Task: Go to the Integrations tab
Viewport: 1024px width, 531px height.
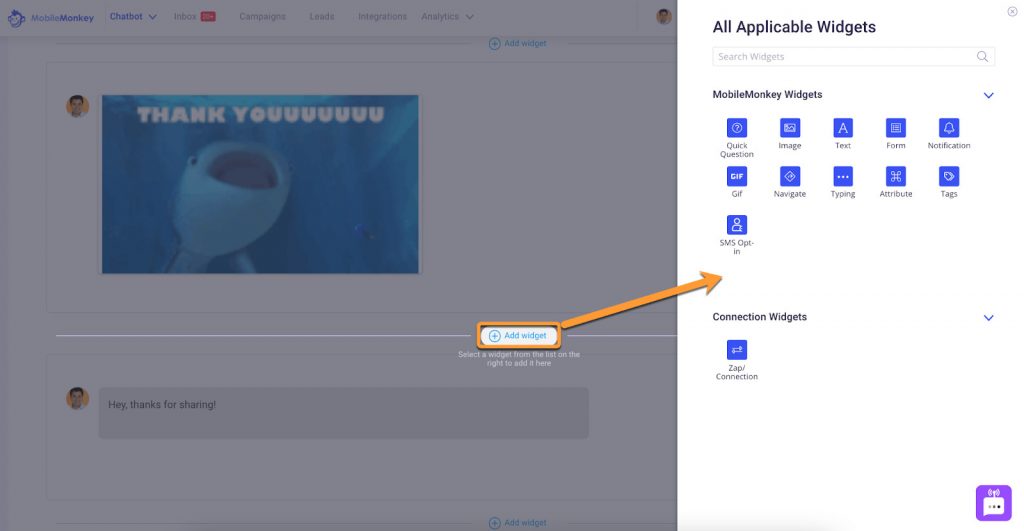Action: [382, 16]
